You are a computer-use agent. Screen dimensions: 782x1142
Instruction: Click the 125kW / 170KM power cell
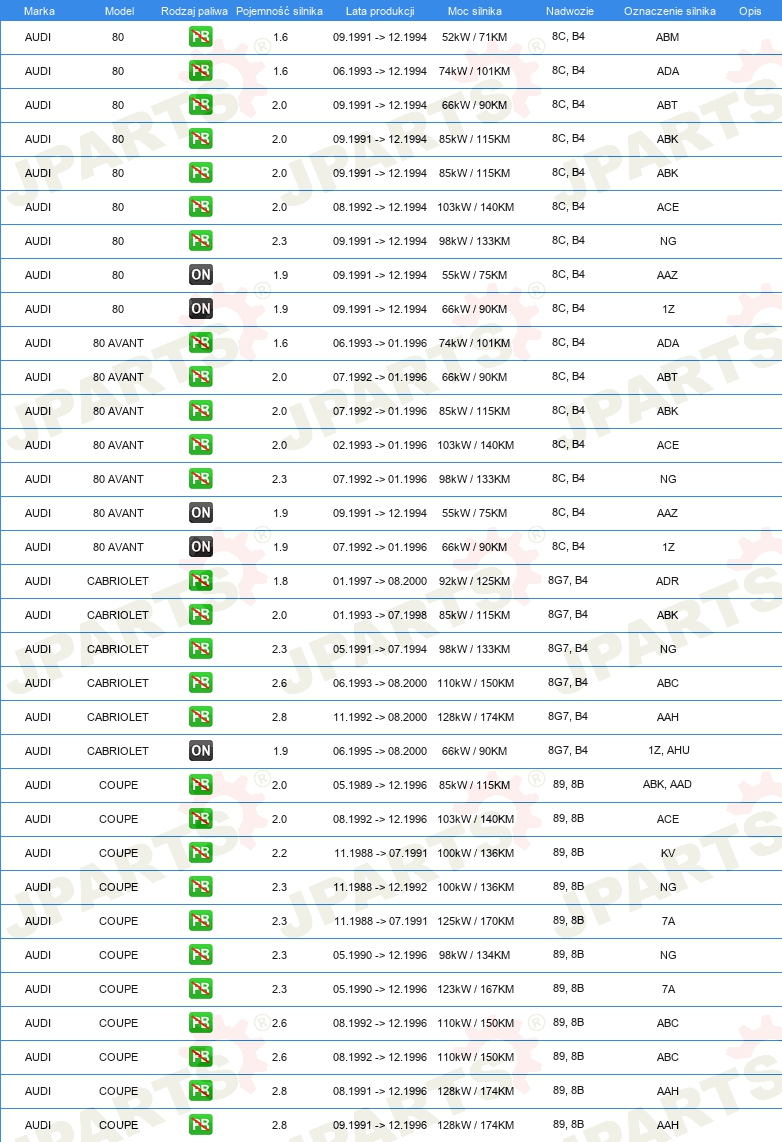[x=475, y=921]
